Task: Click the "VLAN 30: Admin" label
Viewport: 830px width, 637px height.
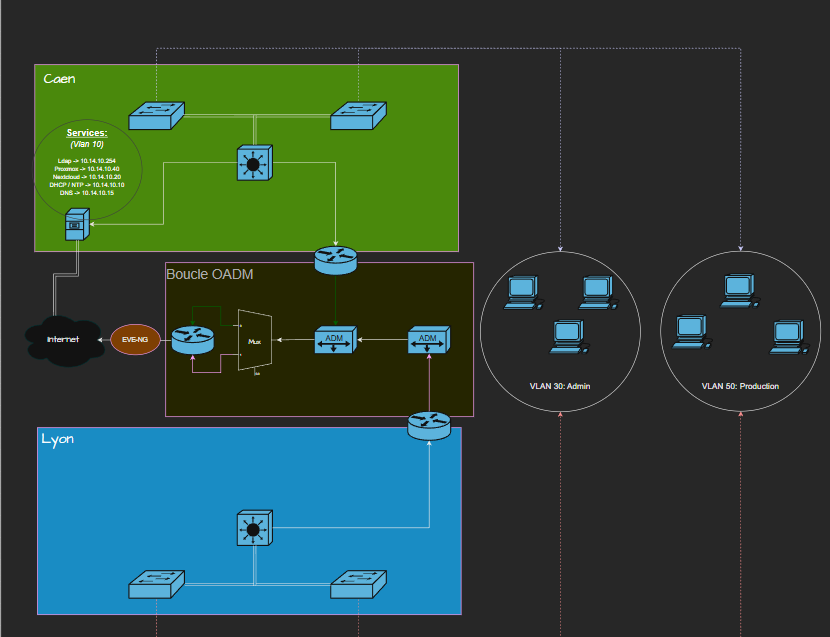Action: [x=560, y=386]
